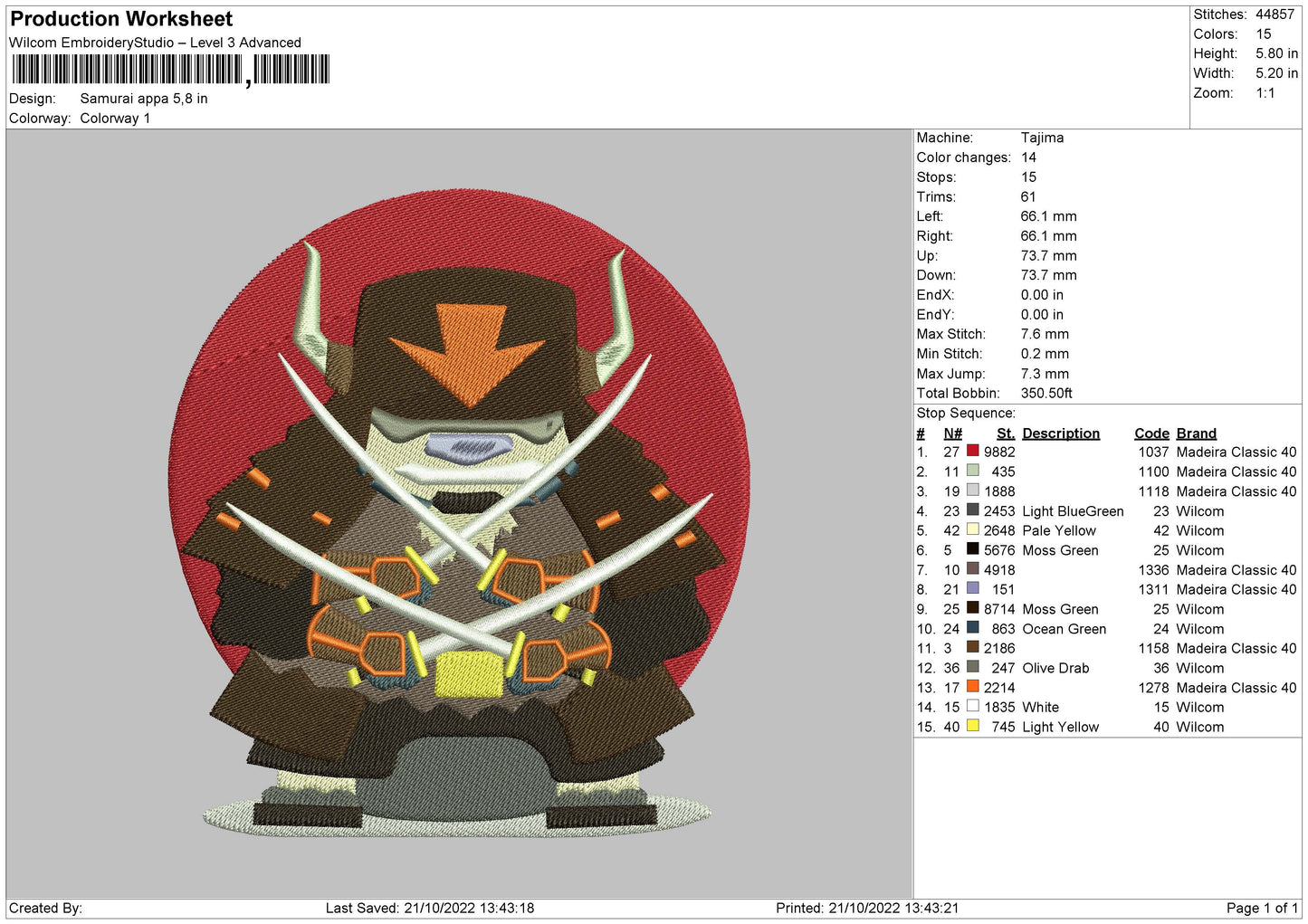Image resolution: width=1308 pixels, height=924 pixels.
Task: Click the 'Brand' column header
Action: [x=1196, y=433]
